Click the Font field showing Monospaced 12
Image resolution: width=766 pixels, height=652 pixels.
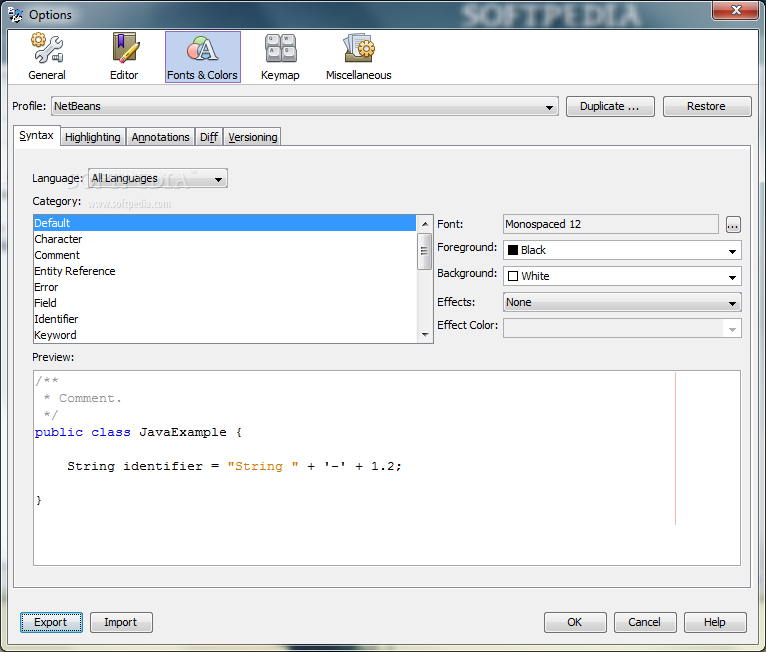coord(611,224)
